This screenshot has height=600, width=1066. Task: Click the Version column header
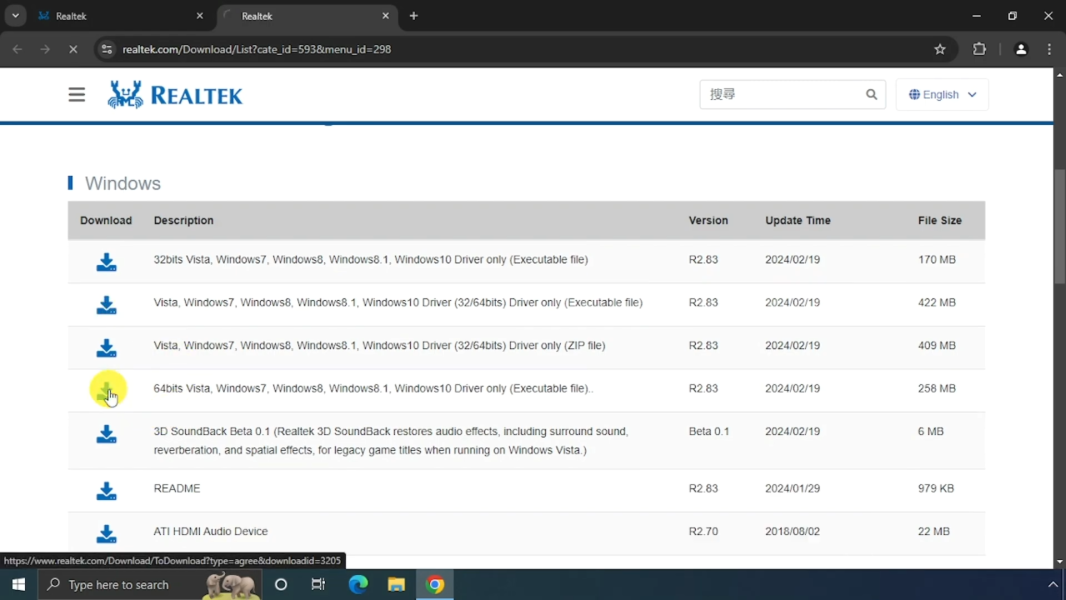point(708,220)
